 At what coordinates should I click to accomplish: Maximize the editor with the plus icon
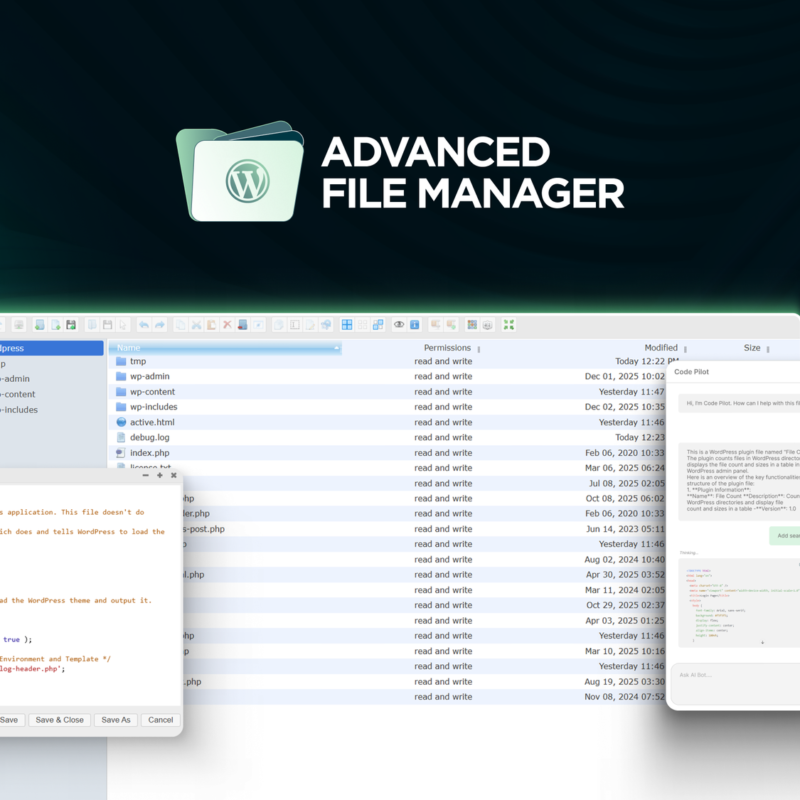[x=159, y=476]
